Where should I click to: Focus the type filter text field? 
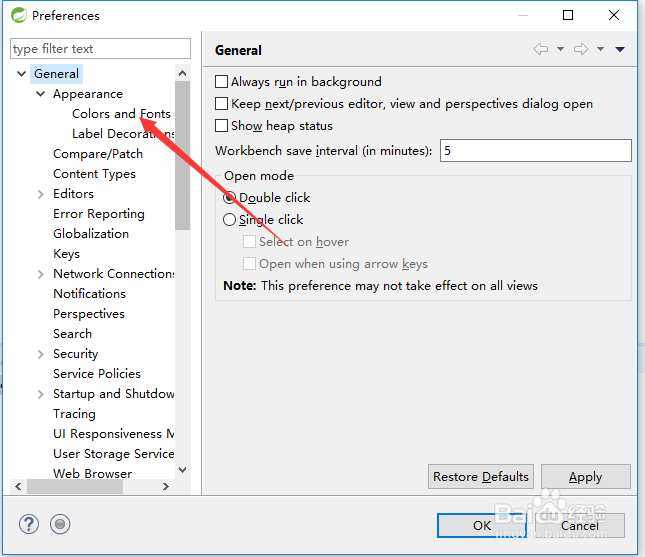(x=100, y=49)
